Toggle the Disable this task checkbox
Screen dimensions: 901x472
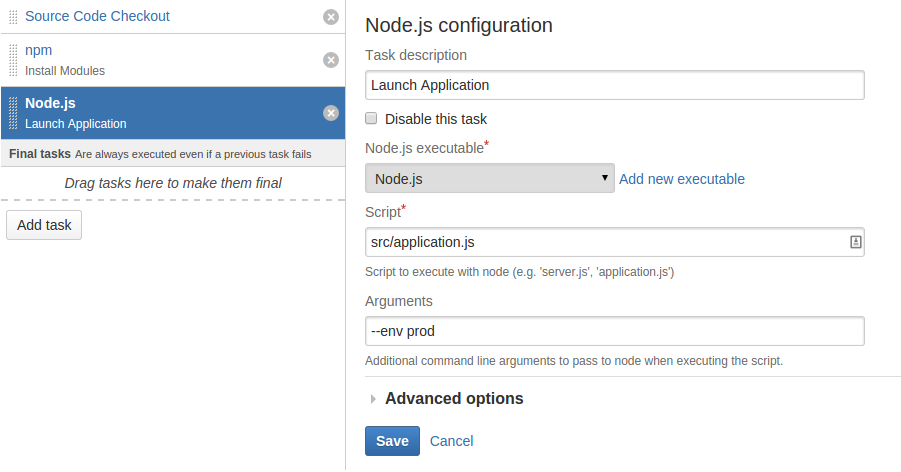[371, 118]
